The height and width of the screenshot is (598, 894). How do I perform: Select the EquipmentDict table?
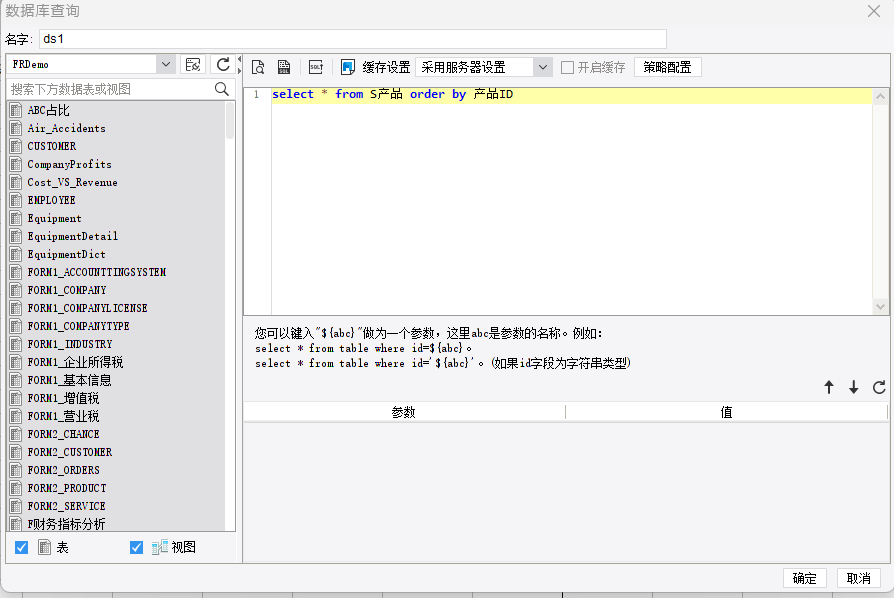tap(66, 254)
